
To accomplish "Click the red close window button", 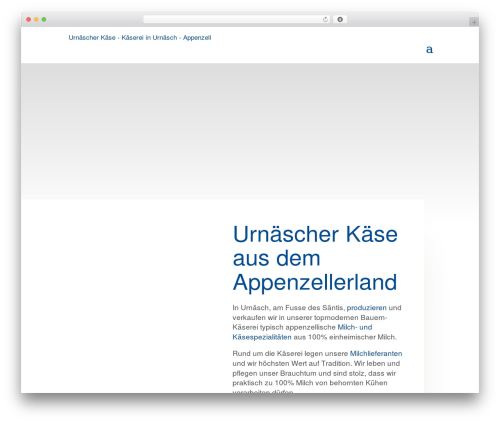I will coord(29,19).
